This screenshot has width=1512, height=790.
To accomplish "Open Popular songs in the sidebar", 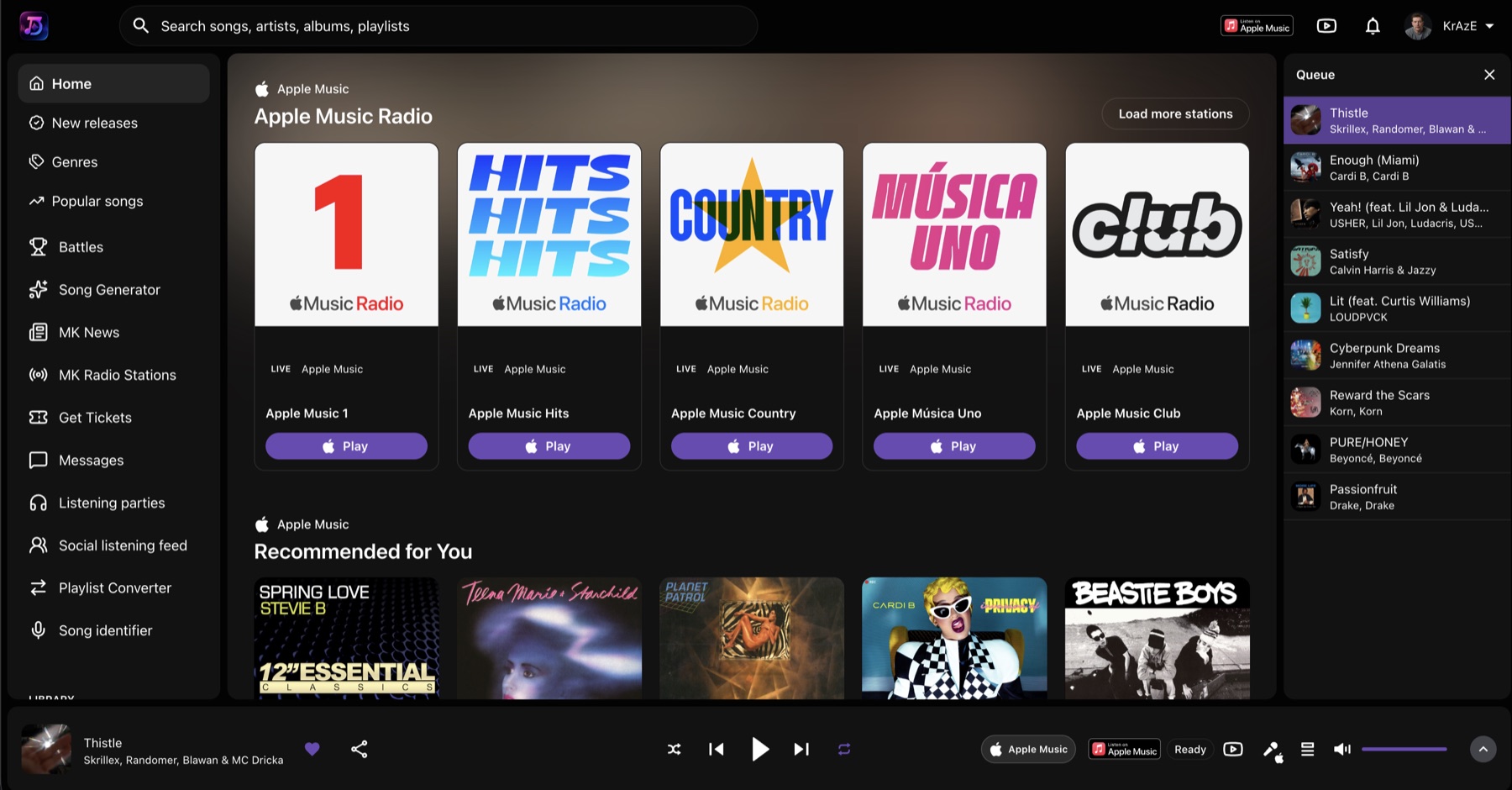I will tap(113, 201).
